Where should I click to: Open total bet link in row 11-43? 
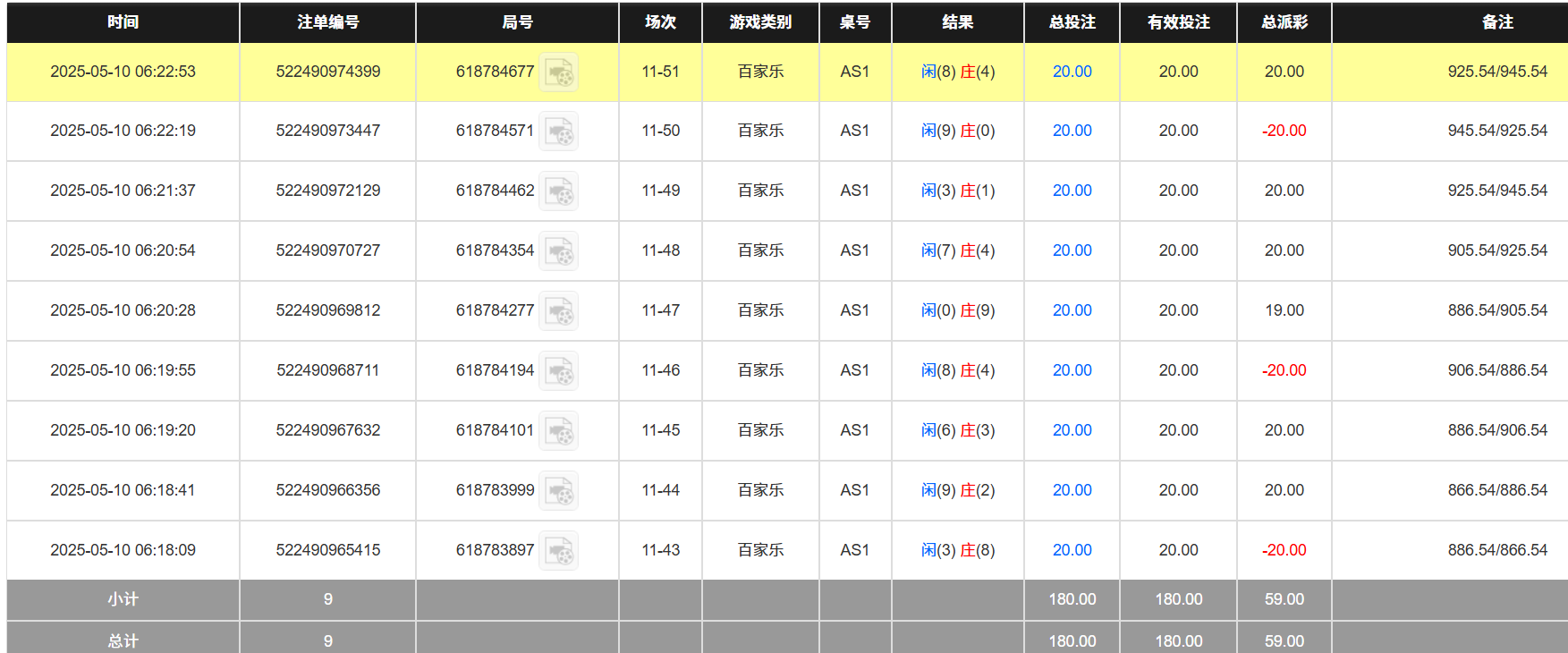[1072, 550]
